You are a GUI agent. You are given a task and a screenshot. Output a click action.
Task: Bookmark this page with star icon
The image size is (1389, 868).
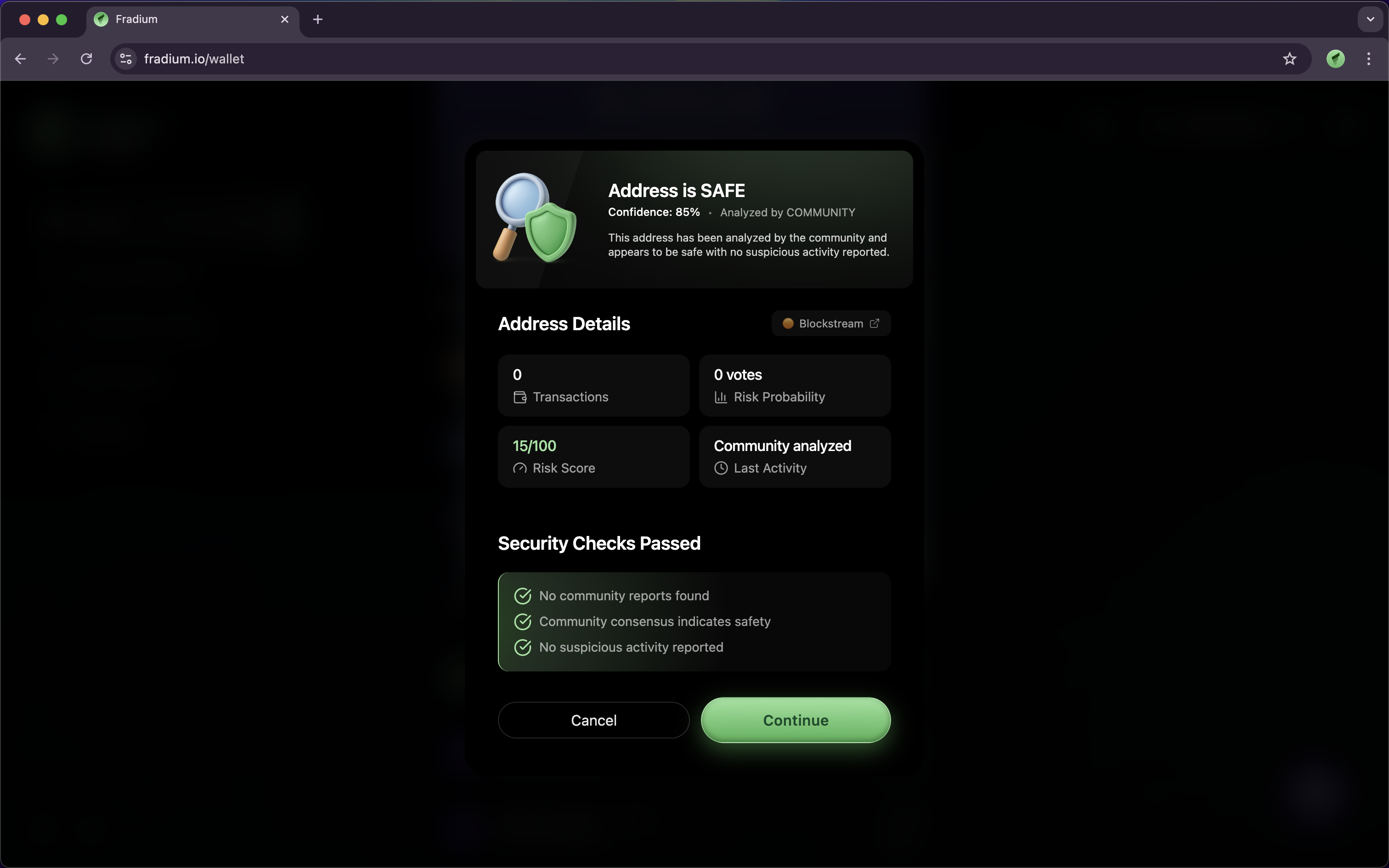tap(1289, 59)
